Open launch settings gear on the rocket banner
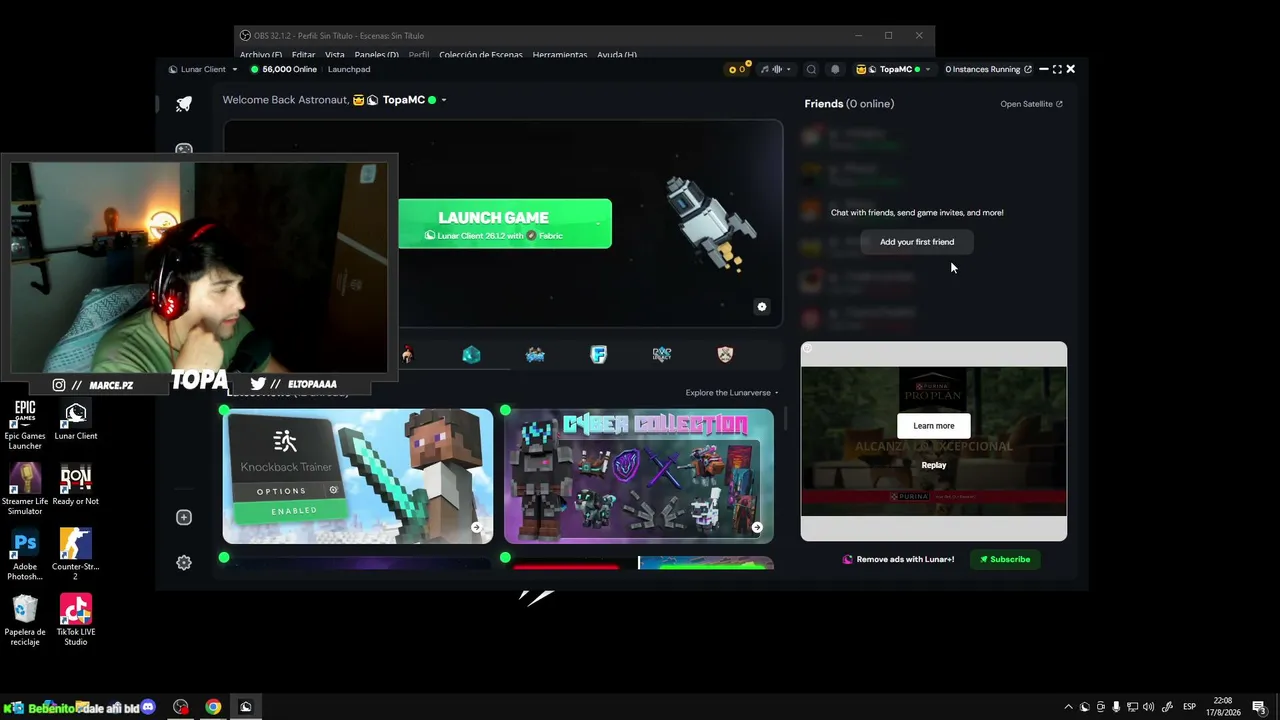Viewport: 1280px width, 720px height. [762, 307]
